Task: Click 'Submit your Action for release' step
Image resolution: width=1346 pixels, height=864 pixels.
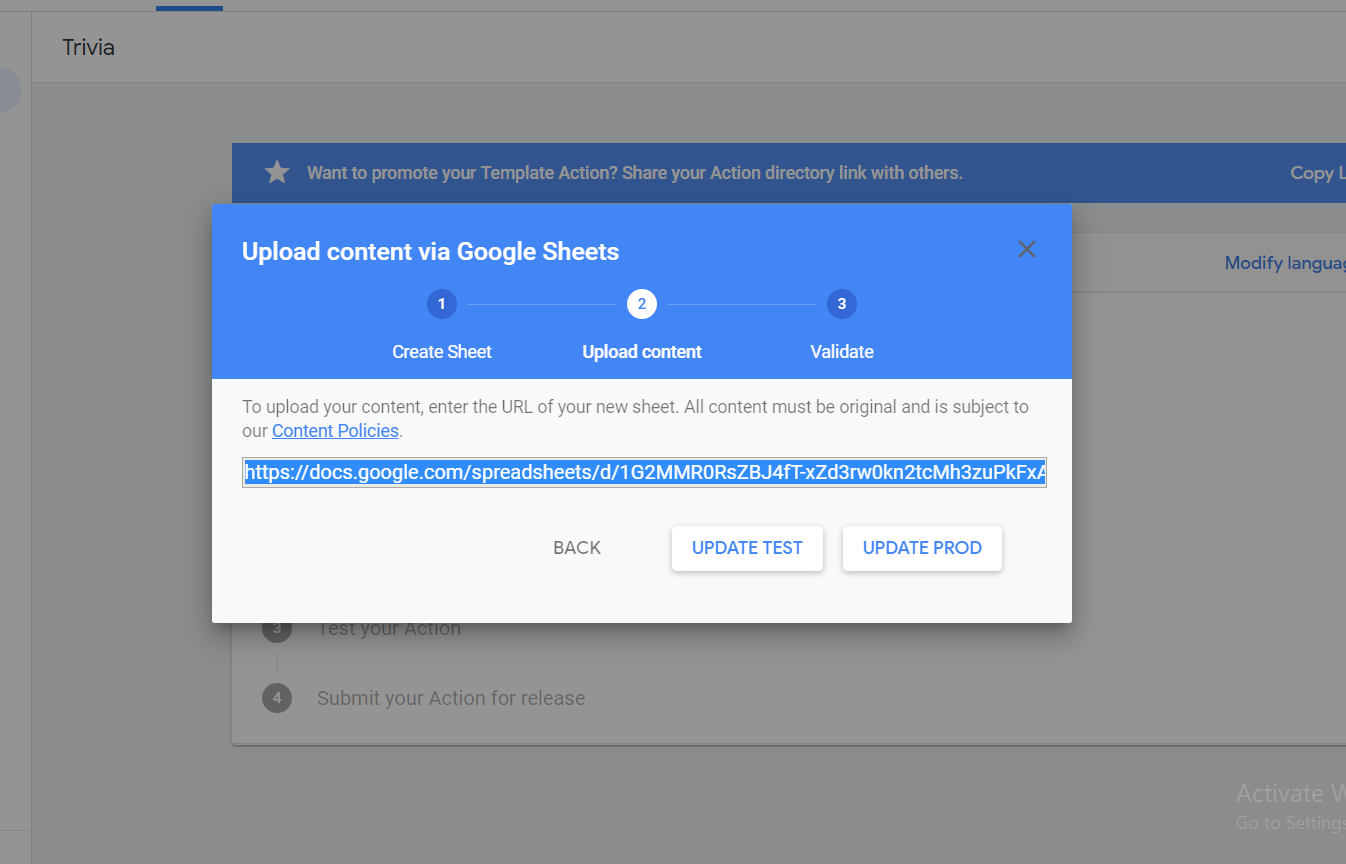Action: 451,698
